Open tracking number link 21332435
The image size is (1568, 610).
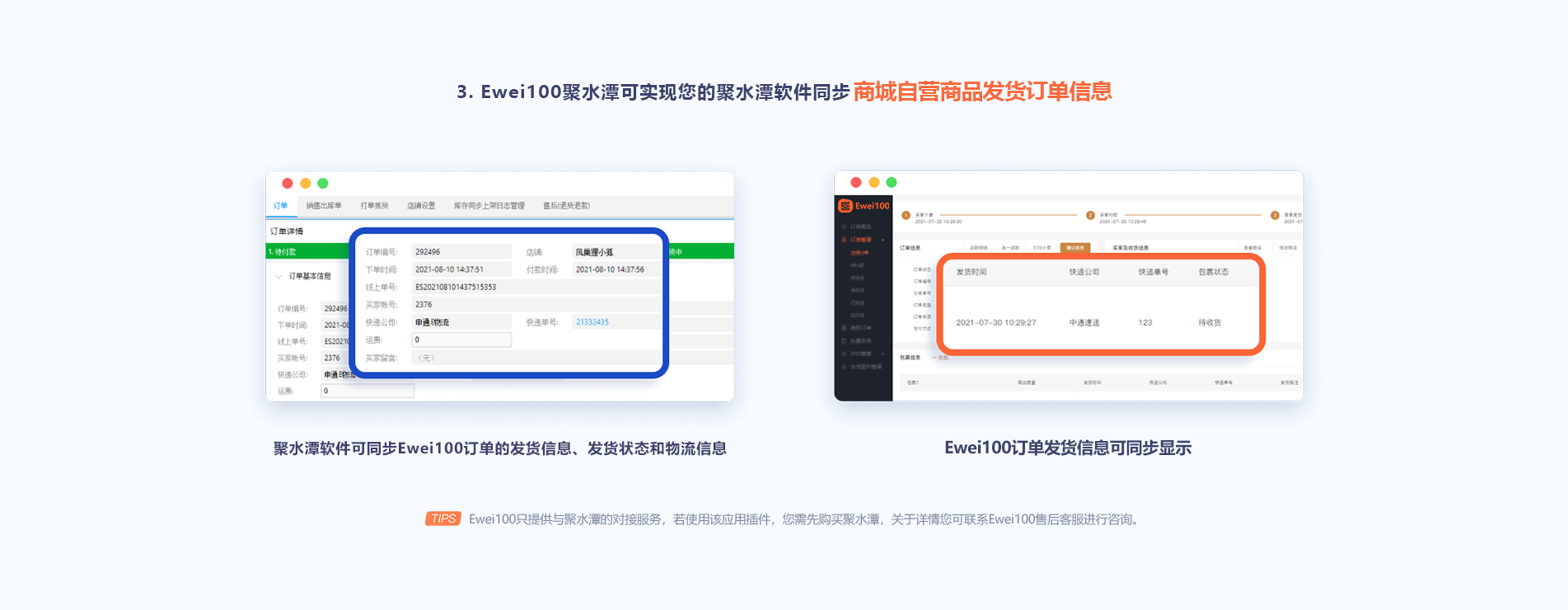592,322
